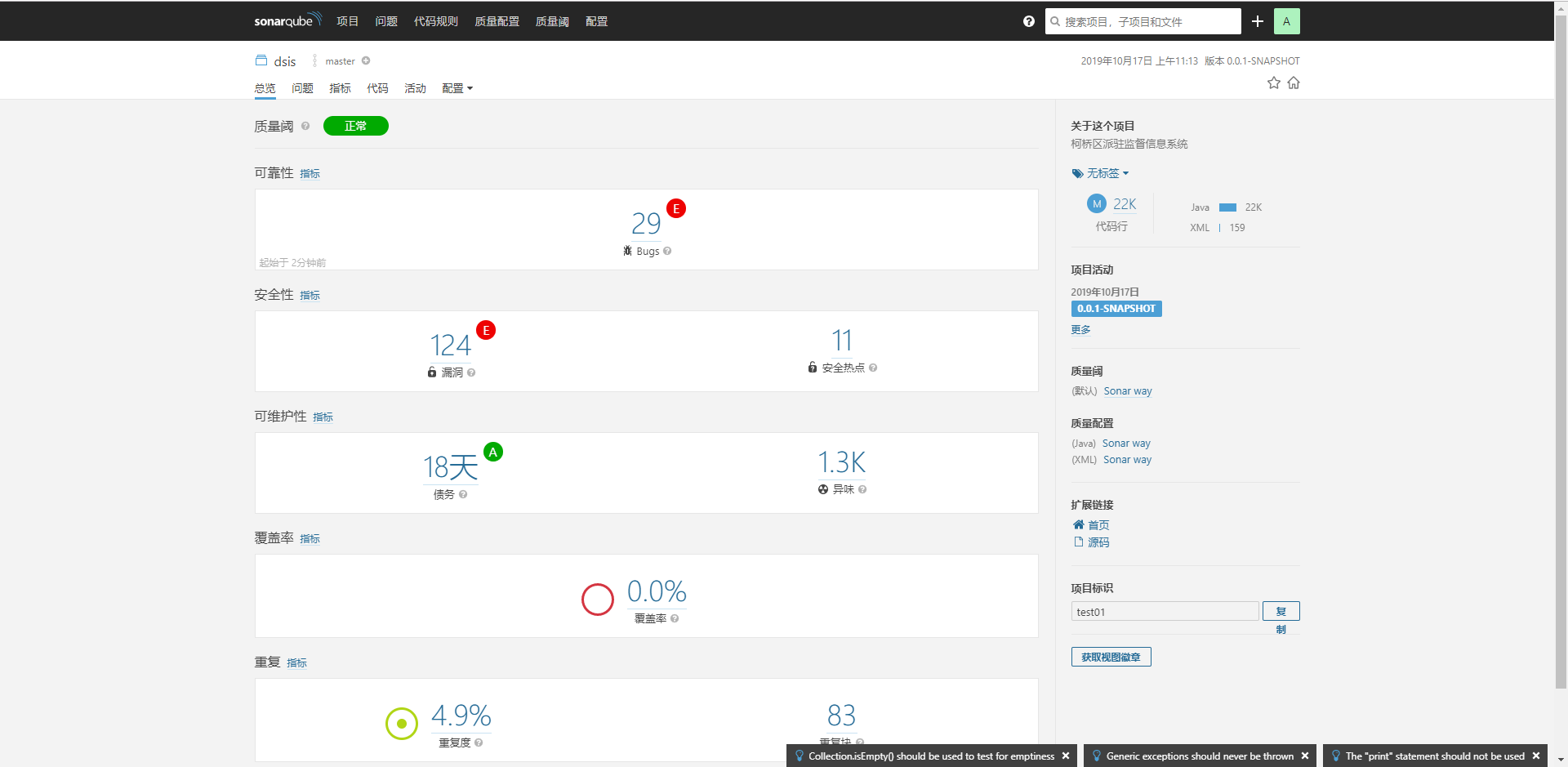This screenshot has height=767, width=1568.
Task: Close the Generic exceptions rule notification
Action: pos(1305,756)
